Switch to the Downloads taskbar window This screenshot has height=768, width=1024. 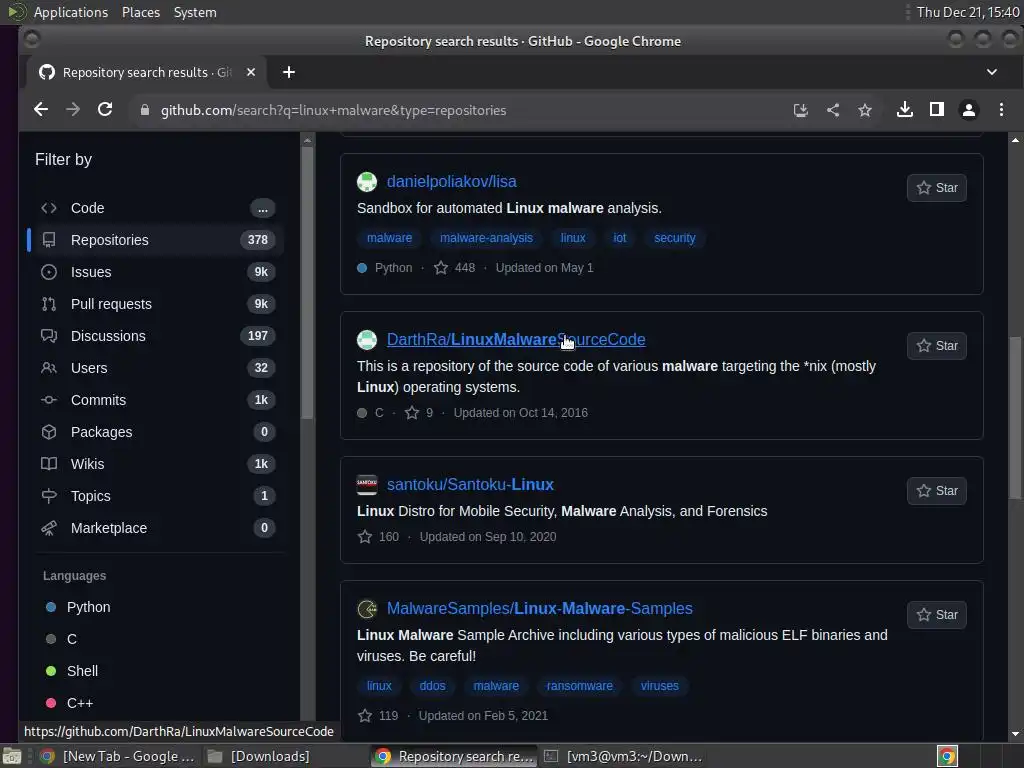click(x=259, y=756)
